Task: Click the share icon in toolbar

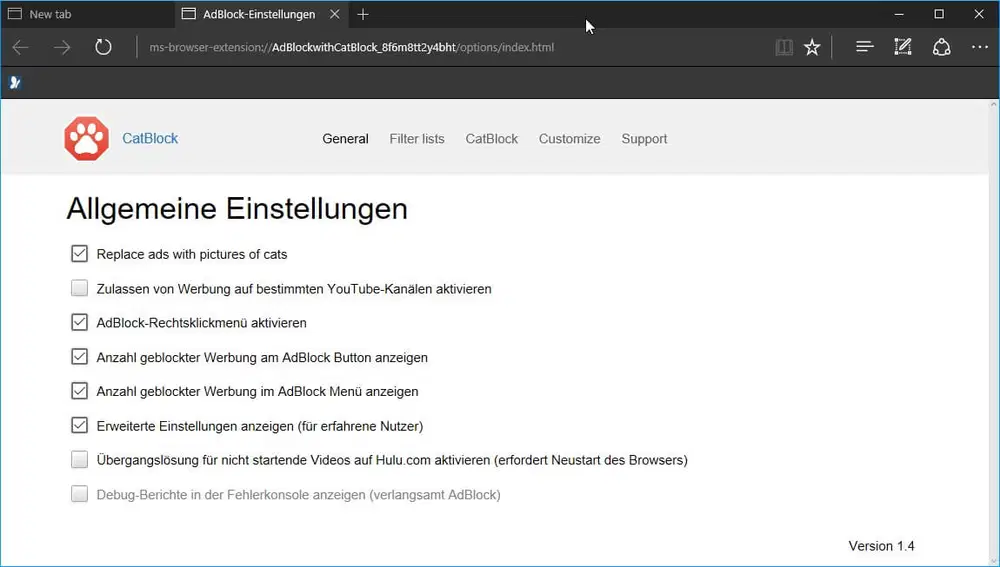Action: click(941, 47)
